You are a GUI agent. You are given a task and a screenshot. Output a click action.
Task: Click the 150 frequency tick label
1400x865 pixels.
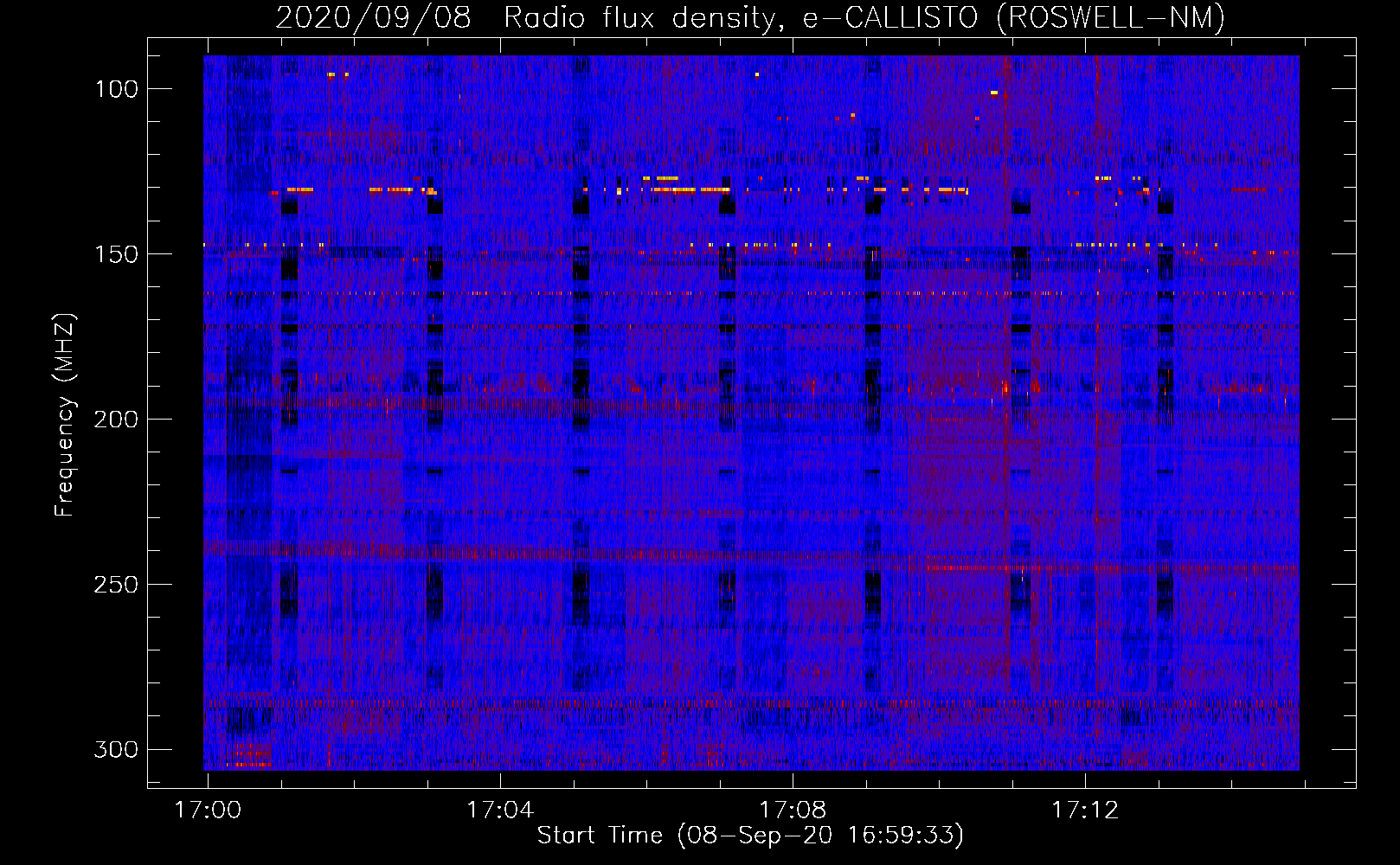[117, 254]
